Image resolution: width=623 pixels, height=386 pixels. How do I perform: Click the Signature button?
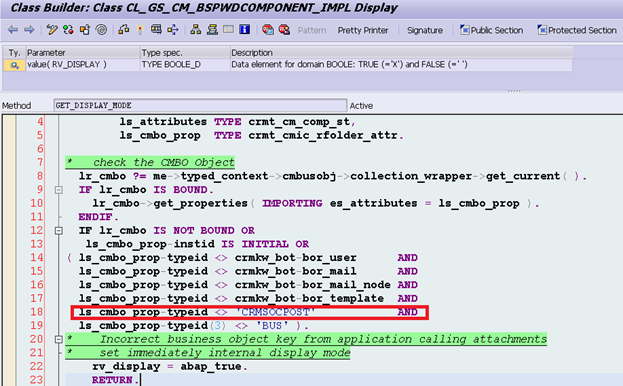[425, 30]
